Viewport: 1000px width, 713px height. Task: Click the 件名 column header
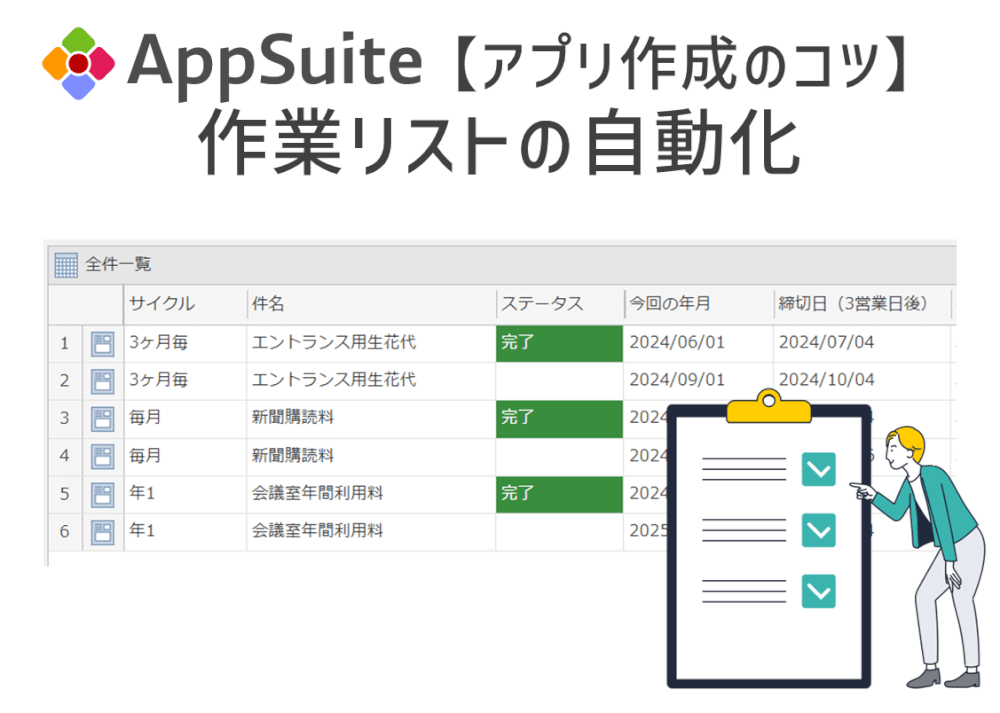coord(268,304)
